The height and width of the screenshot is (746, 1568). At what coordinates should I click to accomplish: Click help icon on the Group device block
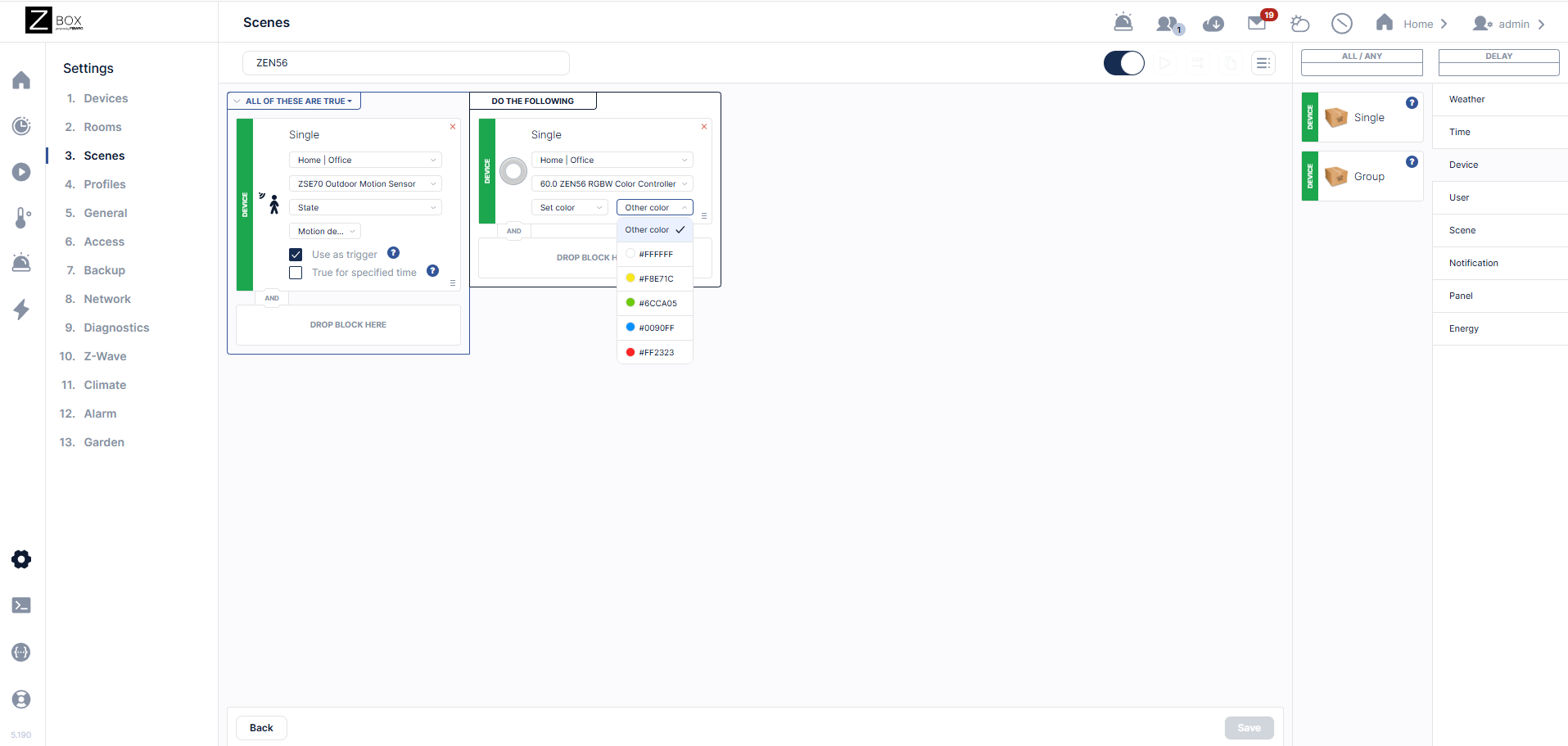point(1412,162)
